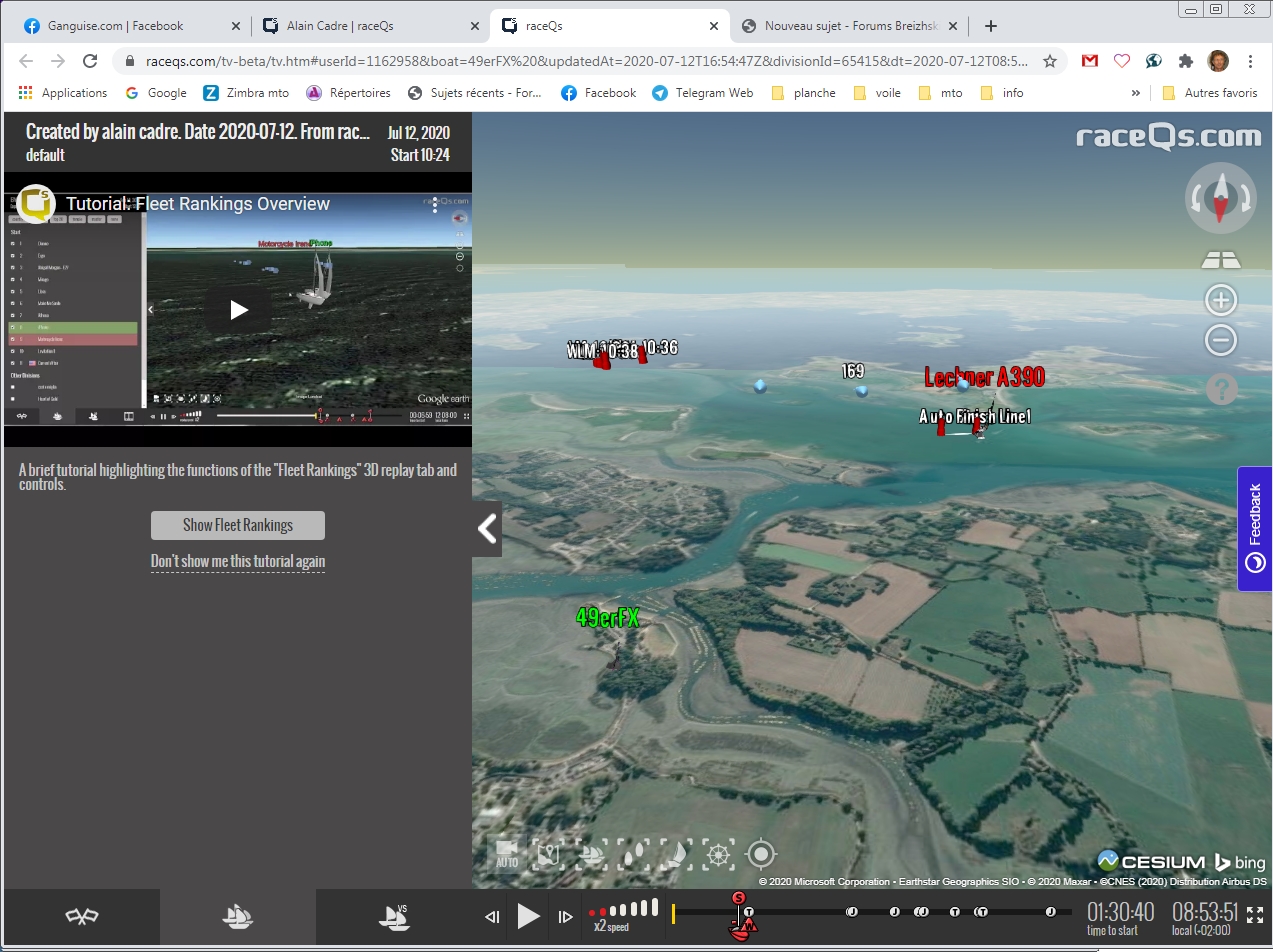Open the fleet rankings sailboats tab
The image size is (1273, 952).
238,916
